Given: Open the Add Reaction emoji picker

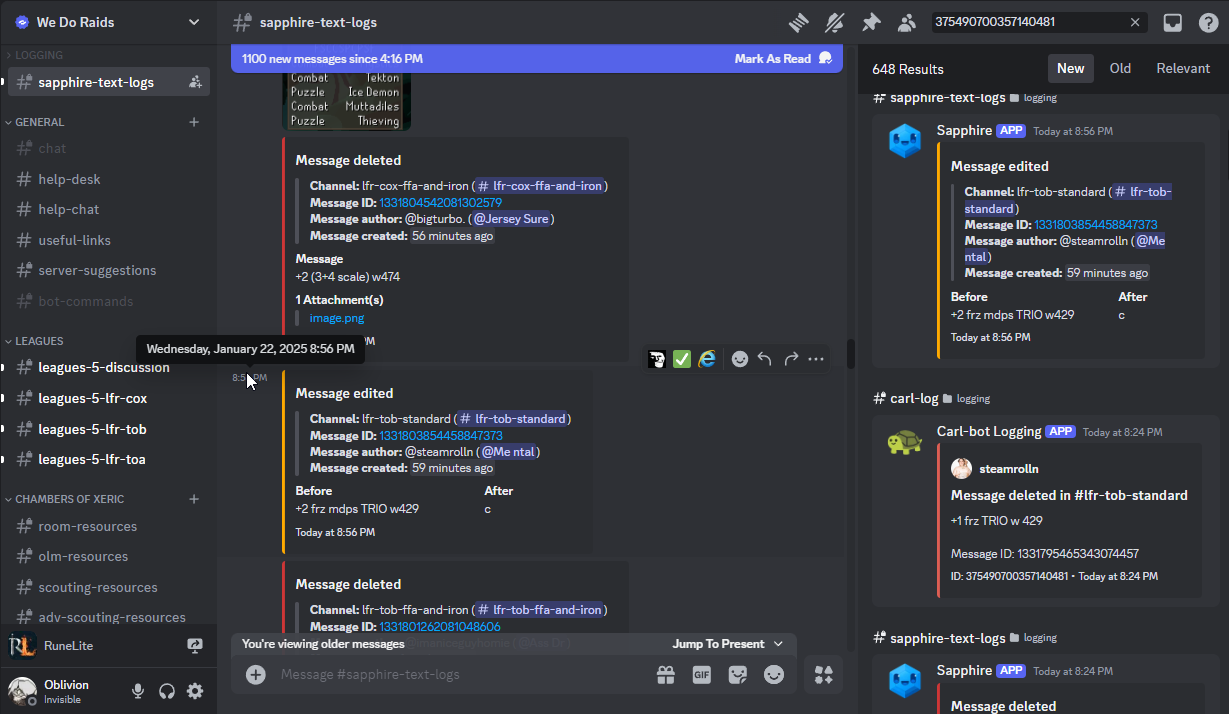Looking at the screenshot, I should coord(740,358).
